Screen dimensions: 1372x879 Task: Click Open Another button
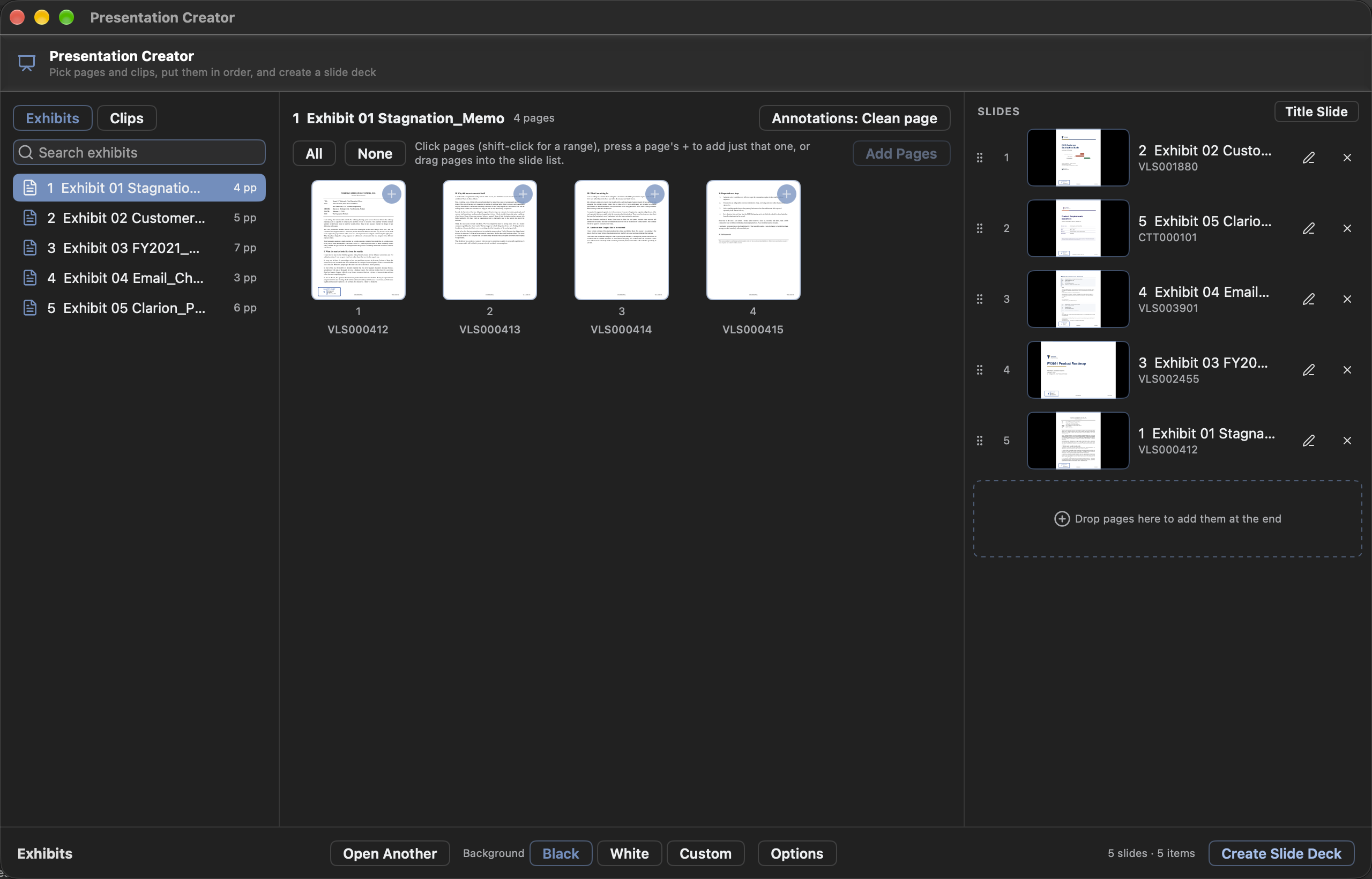point(390,853)
